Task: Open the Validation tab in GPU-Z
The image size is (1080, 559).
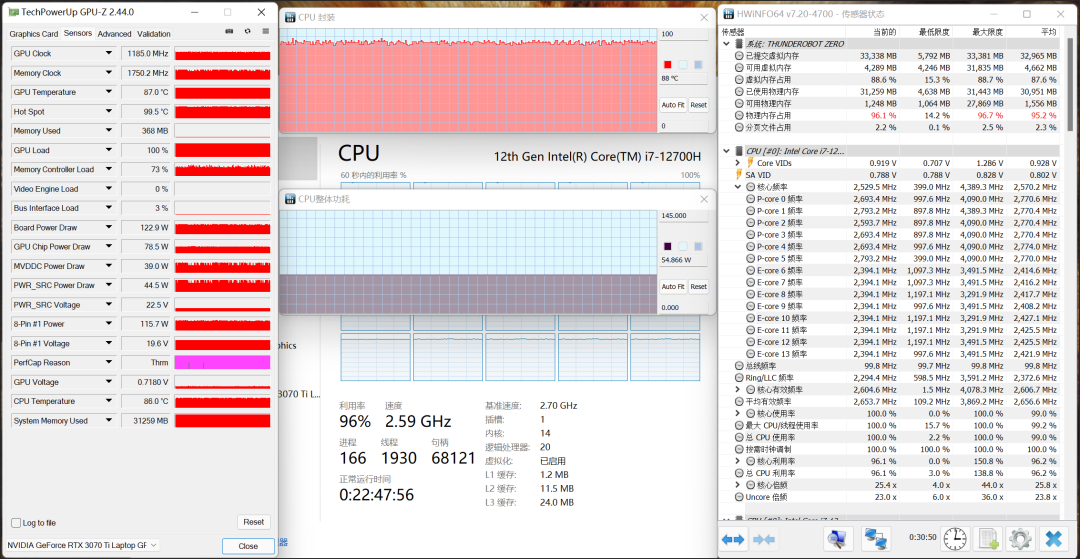Action: coord(154,34)
